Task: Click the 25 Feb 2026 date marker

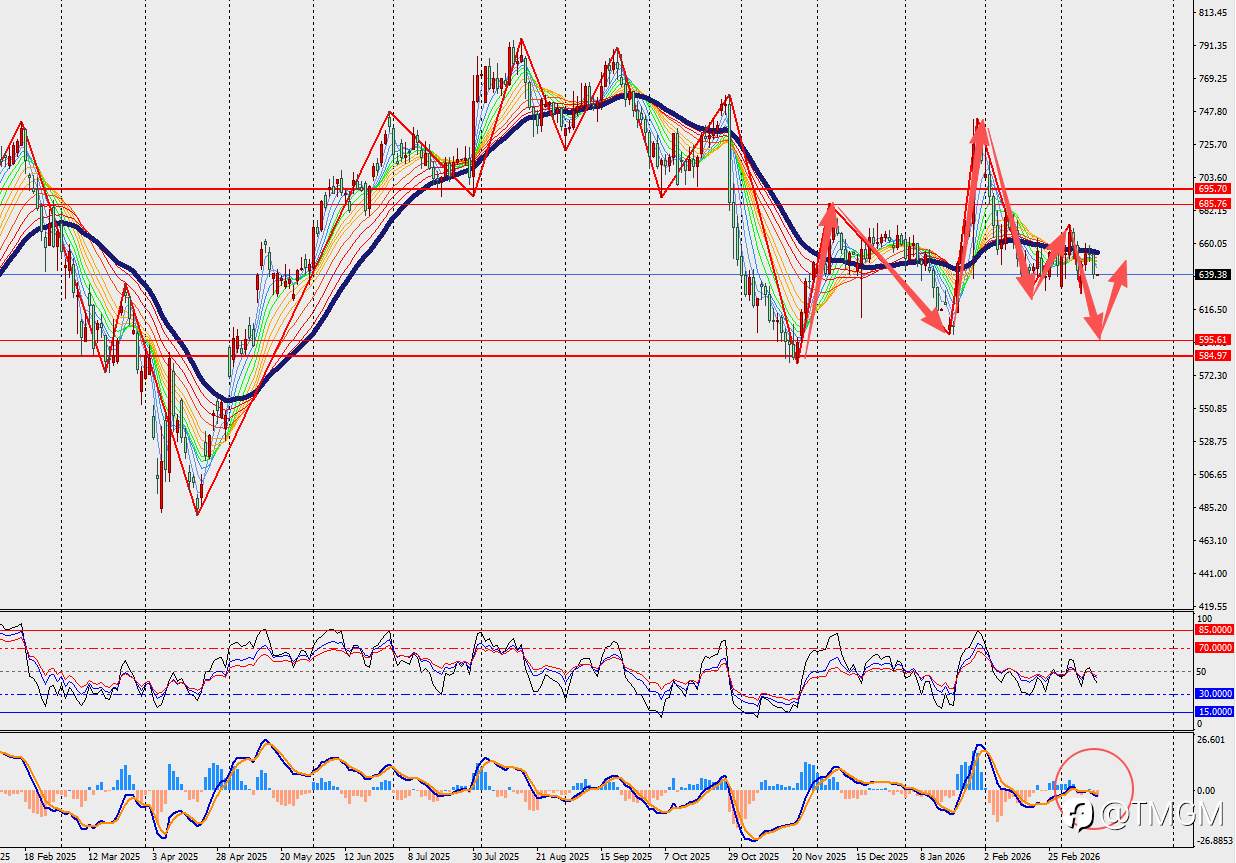Action: click(x=1075, y=857)
